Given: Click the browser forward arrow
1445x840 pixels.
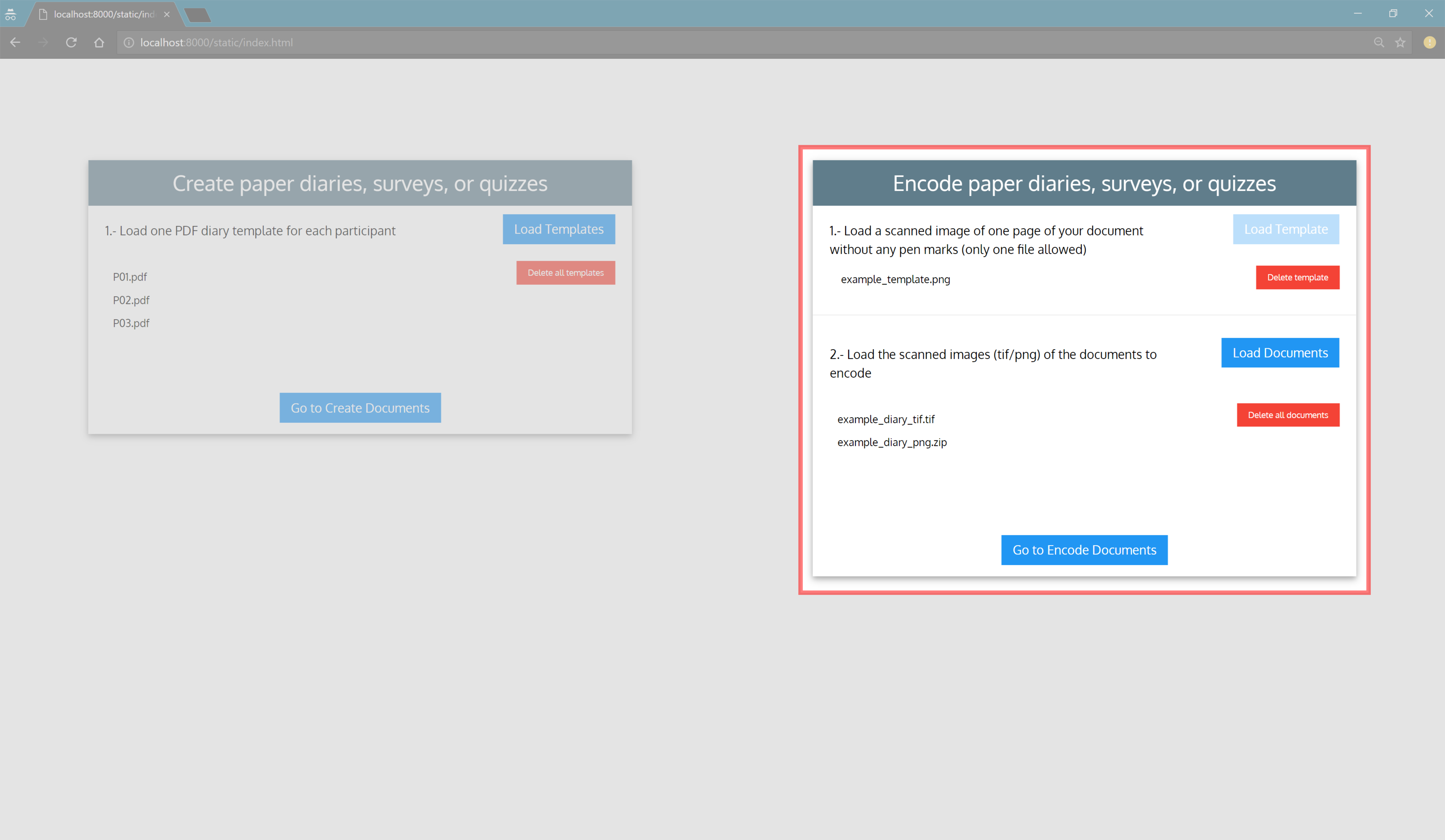Looking at the screenshot, I should tap(43, 42).
